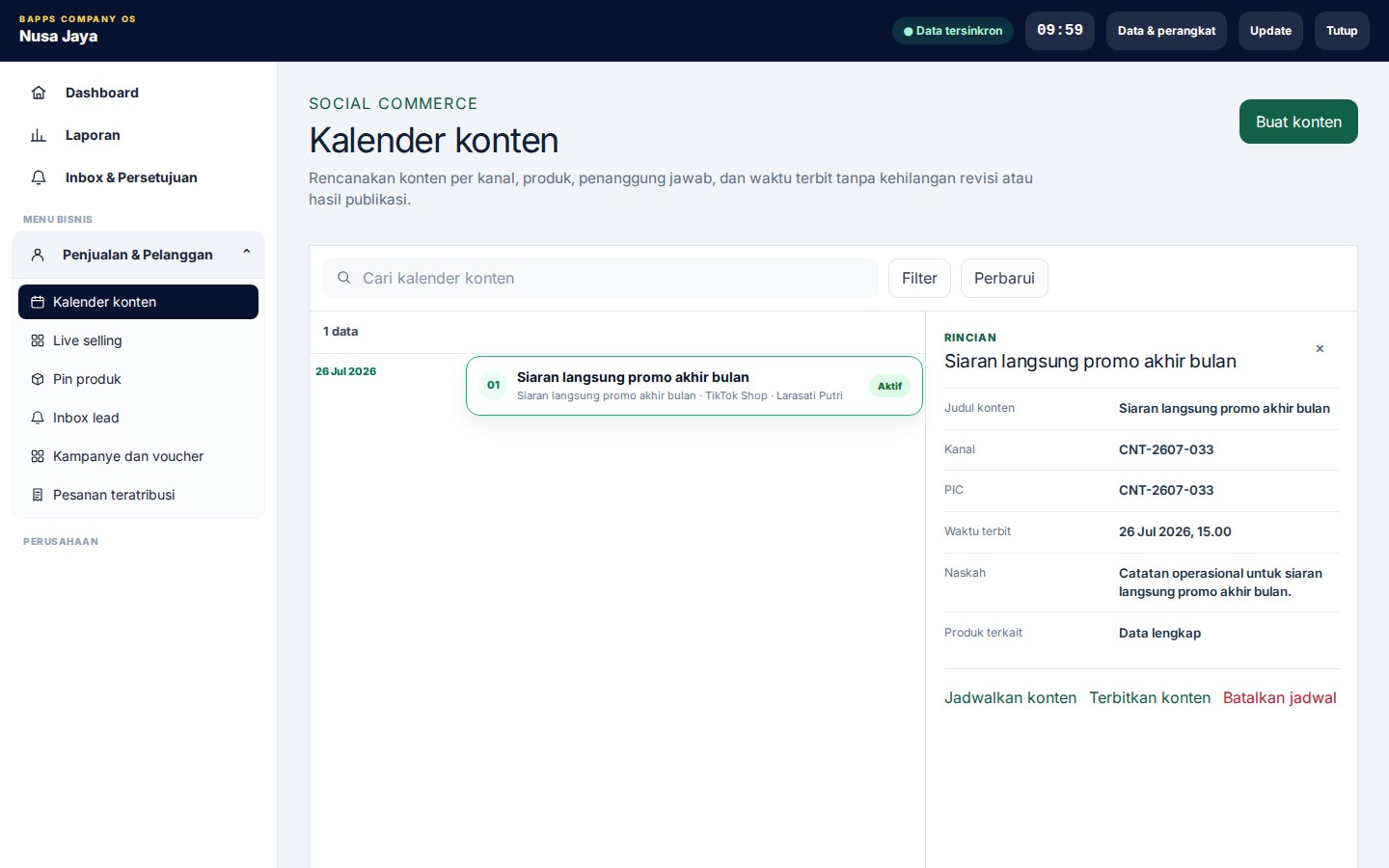This screenshot has height=868, width=1389.
Task: Click the Produk terkait value Data lengkap
Action: [1159, 633]
